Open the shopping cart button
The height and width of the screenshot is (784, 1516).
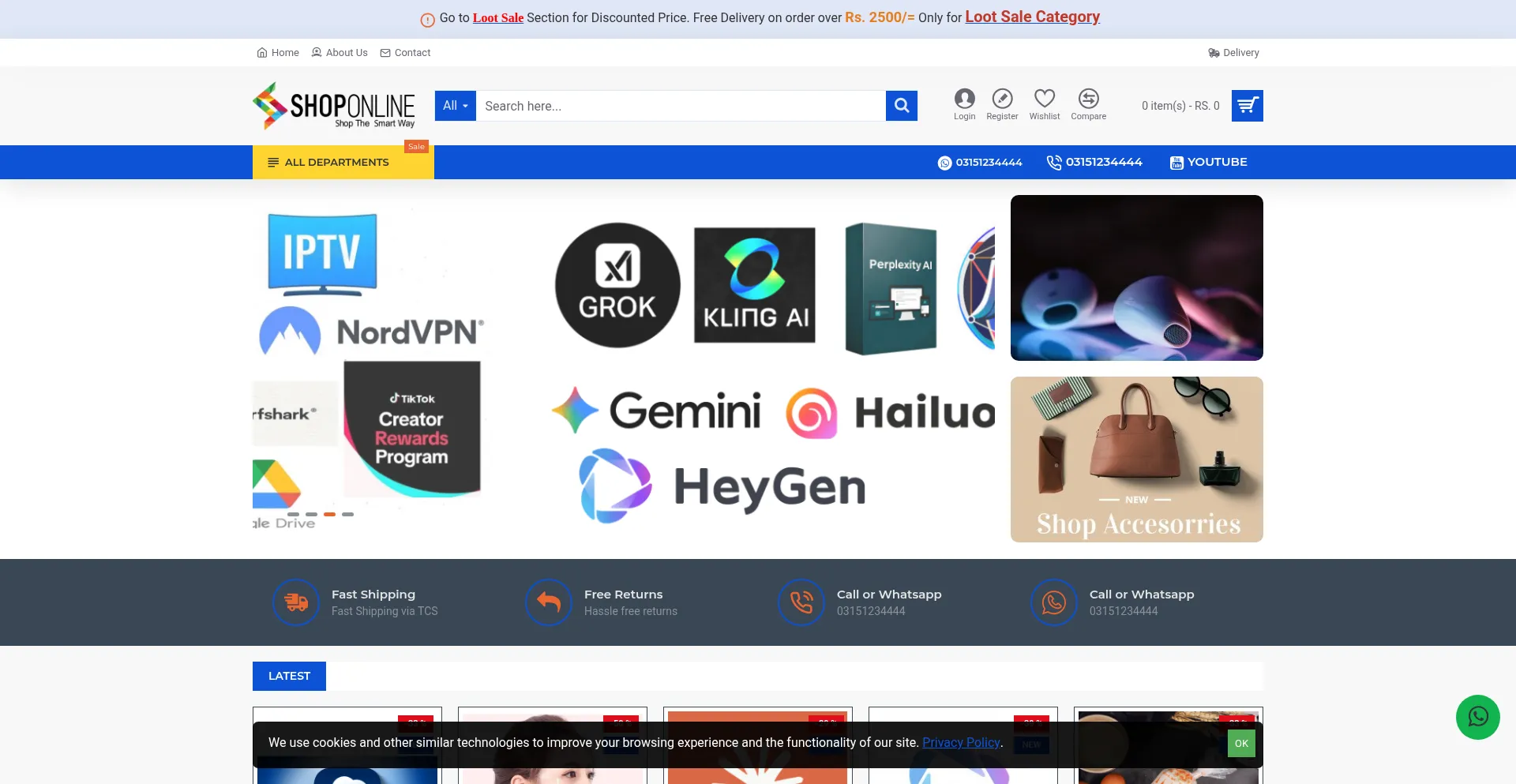pyautogui.click(x=1248, y=106)
